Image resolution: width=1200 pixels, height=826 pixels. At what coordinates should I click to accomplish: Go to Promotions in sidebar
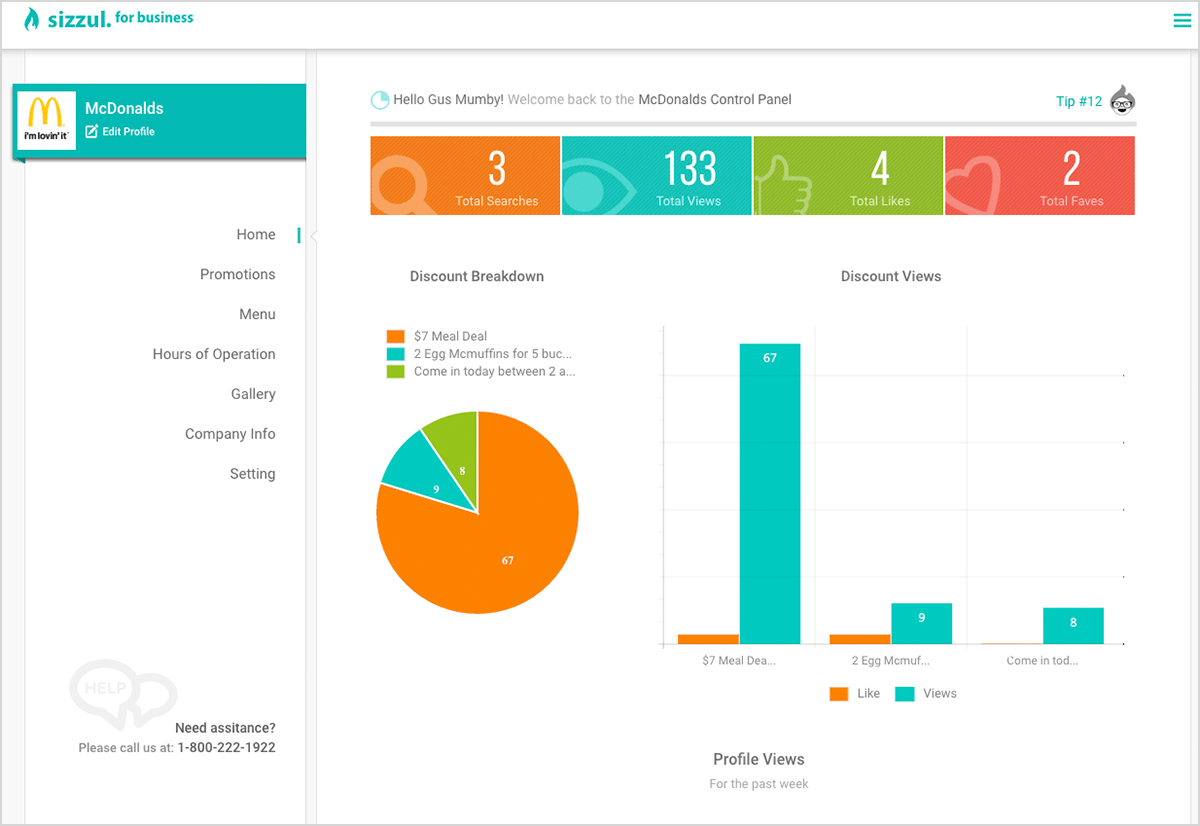[x=237, y=274]
